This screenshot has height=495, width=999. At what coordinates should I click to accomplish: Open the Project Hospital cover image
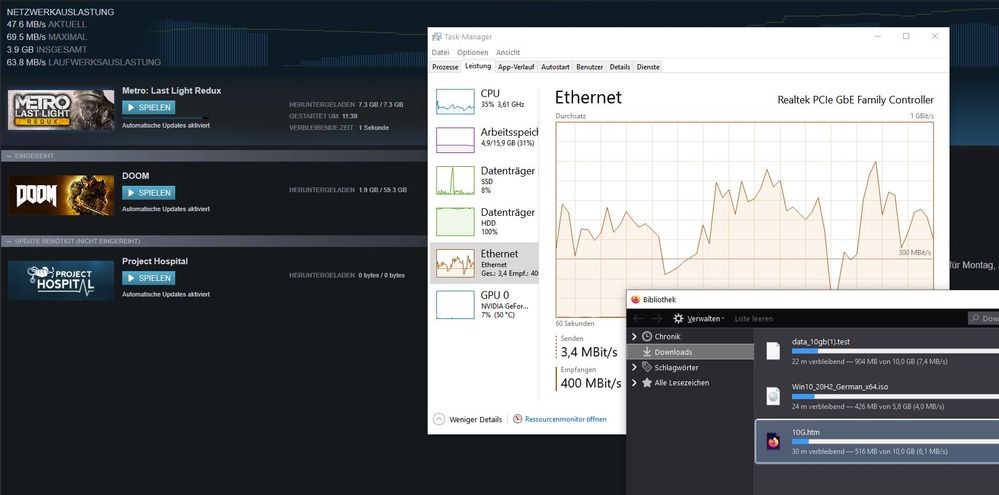point(61,281)
